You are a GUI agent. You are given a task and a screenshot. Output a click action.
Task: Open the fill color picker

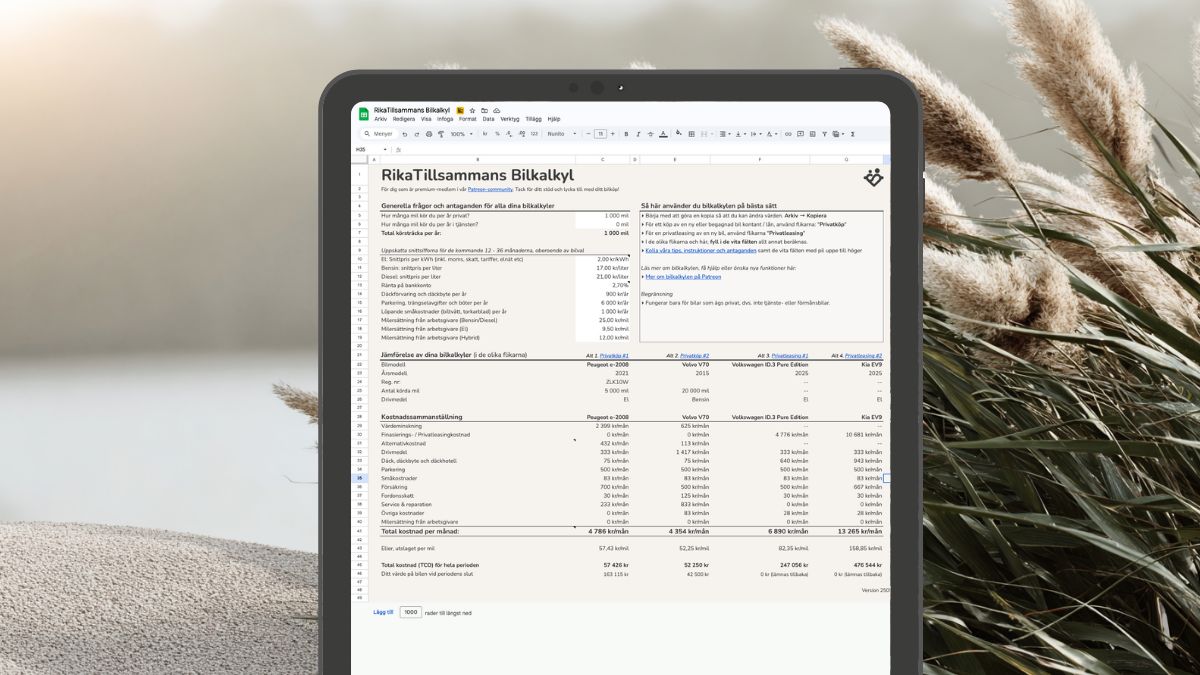coord(678,134)
